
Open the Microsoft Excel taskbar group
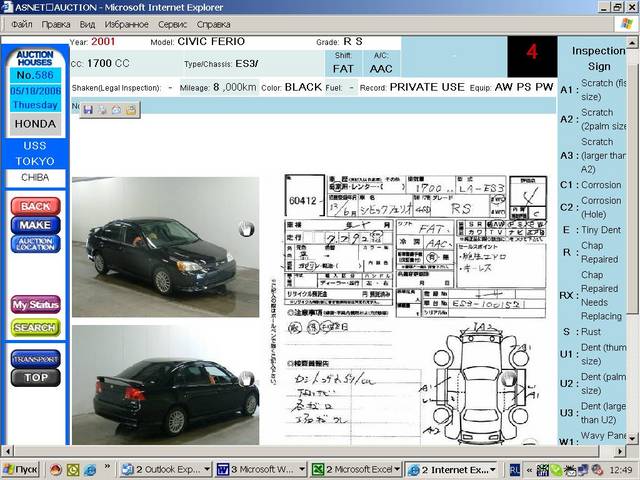(356, 469)
